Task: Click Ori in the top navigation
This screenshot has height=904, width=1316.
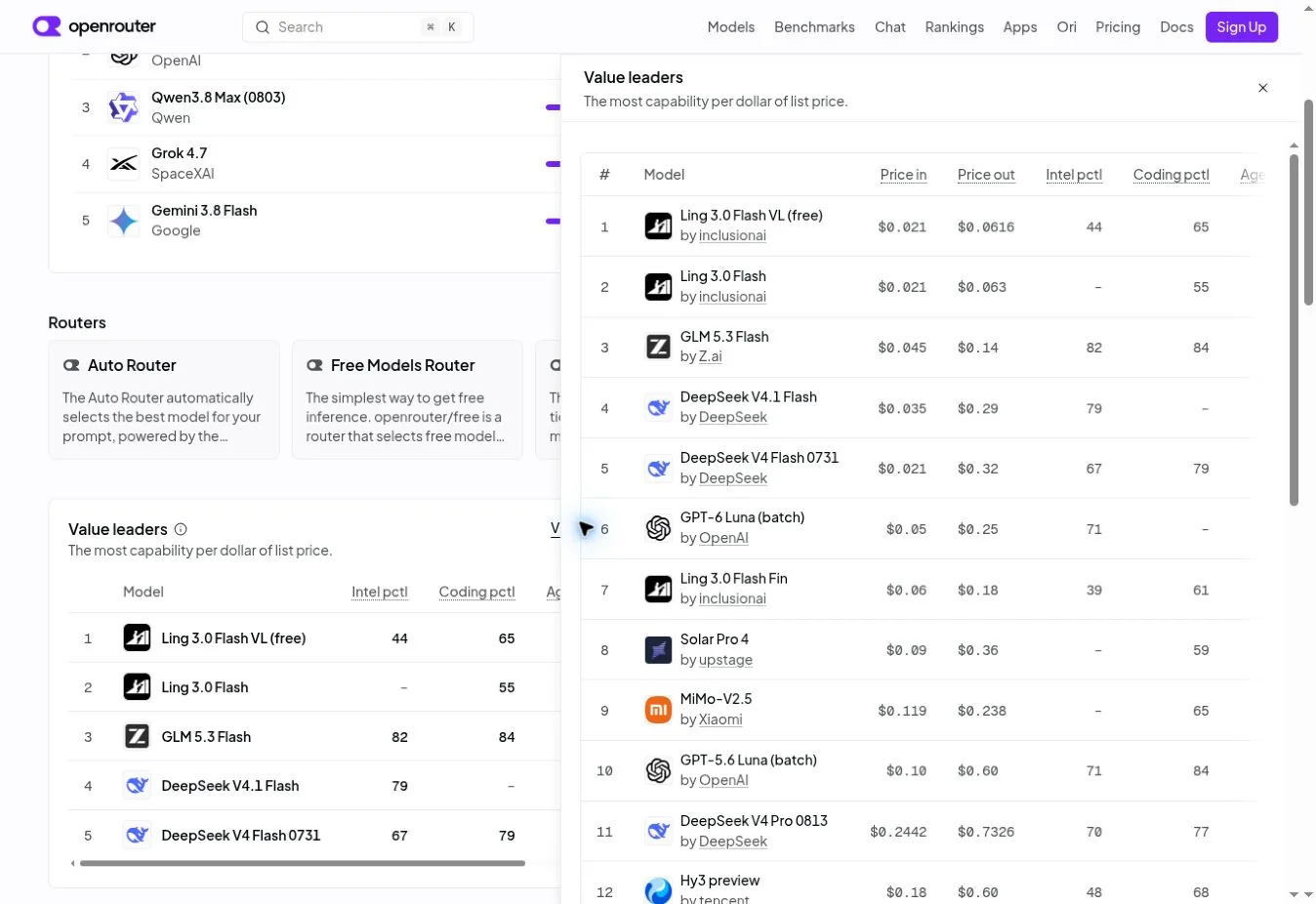Action: (1067, 27)
